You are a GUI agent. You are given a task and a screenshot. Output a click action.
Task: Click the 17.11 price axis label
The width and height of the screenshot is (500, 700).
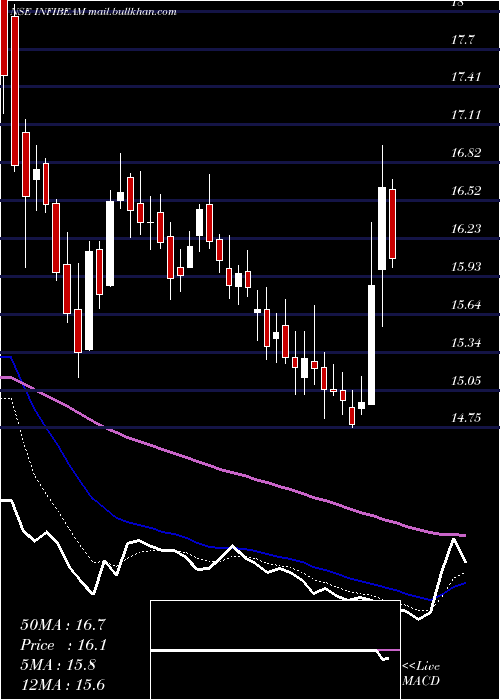(466, 115)
